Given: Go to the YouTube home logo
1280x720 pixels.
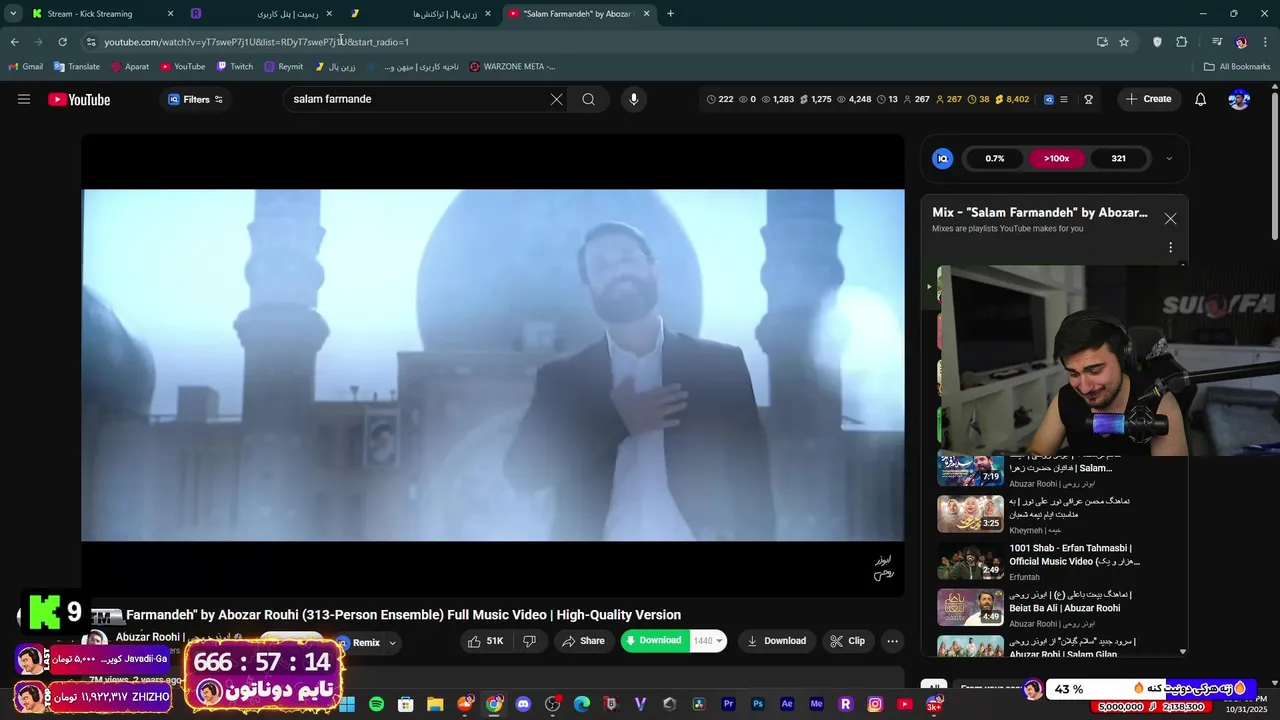Looking at the screenshot, I should pos(79,99).
